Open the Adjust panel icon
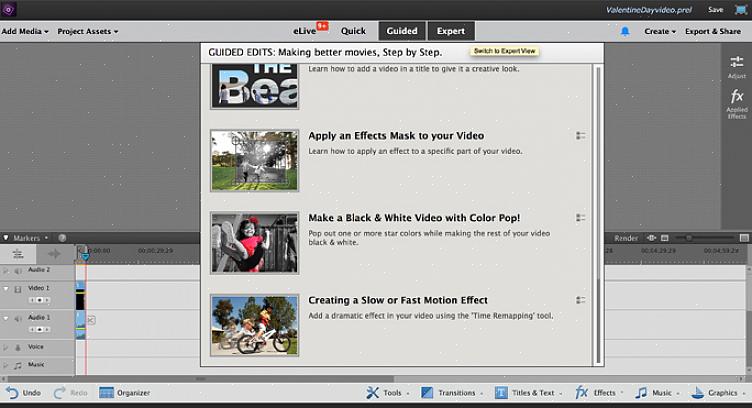Viewport: 752px width, 408px height. pos(737,62)
